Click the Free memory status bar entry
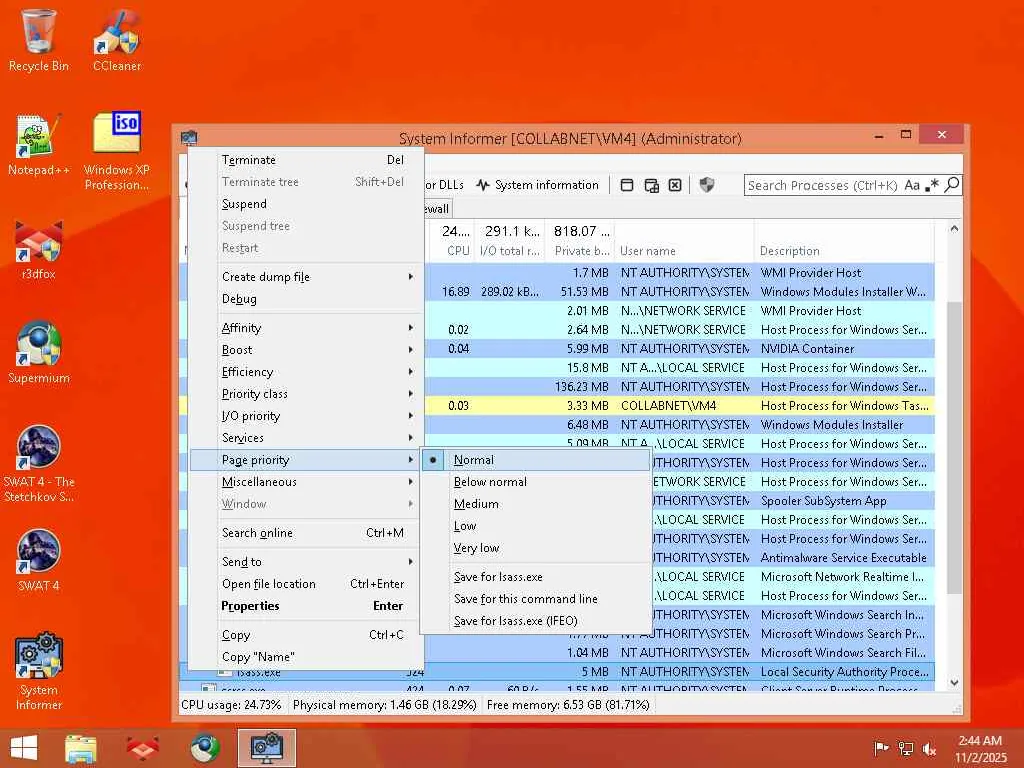 [x=568, y=705]
